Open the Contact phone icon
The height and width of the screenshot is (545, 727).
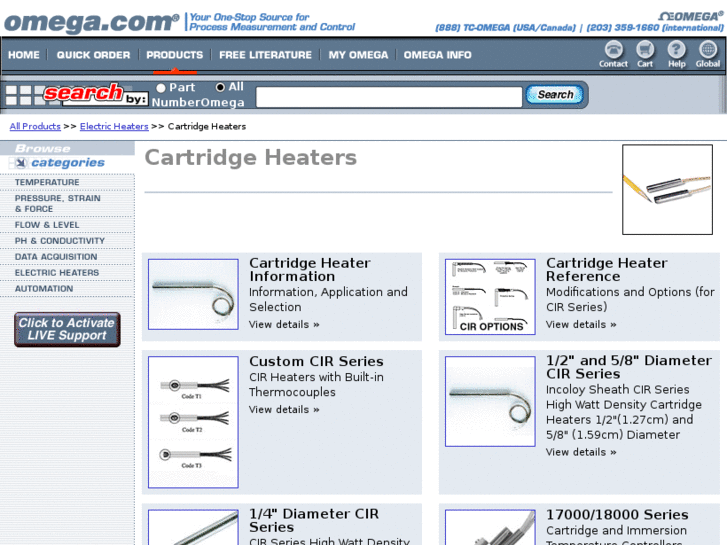(x=613, y=54)
